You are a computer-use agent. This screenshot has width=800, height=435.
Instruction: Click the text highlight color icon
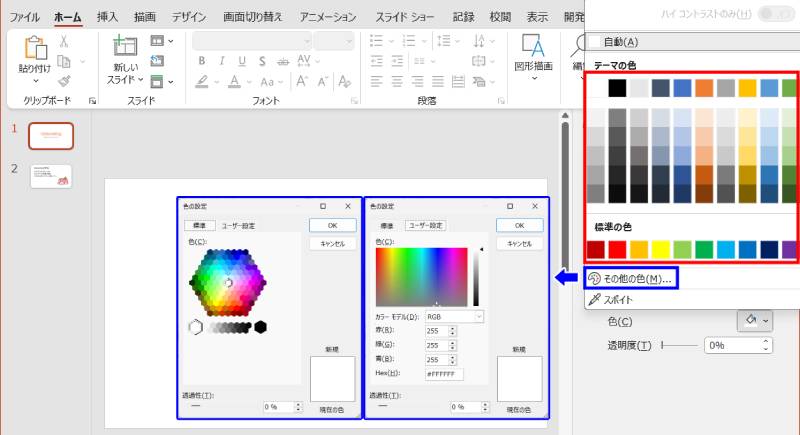coord(203,82)
